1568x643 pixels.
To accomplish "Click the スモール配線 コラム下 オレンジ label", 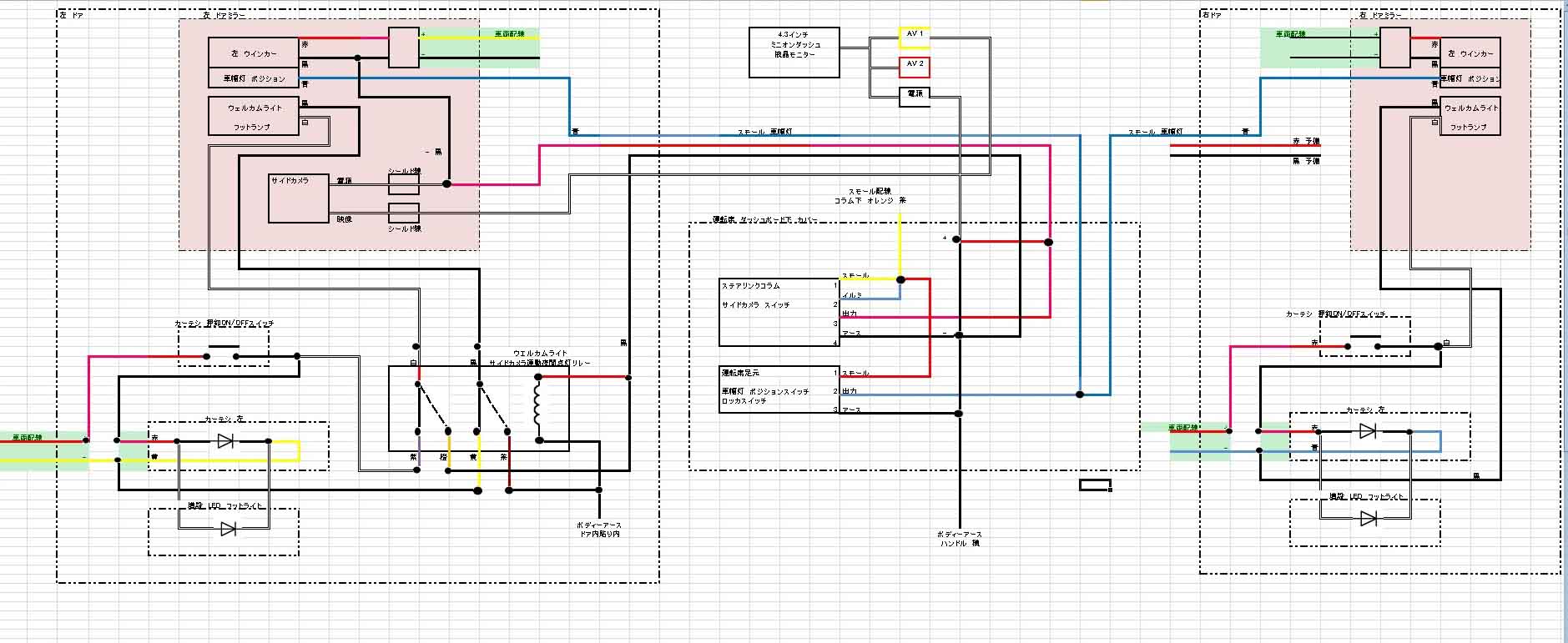I will pyautogui.click(x=870, y=196).
